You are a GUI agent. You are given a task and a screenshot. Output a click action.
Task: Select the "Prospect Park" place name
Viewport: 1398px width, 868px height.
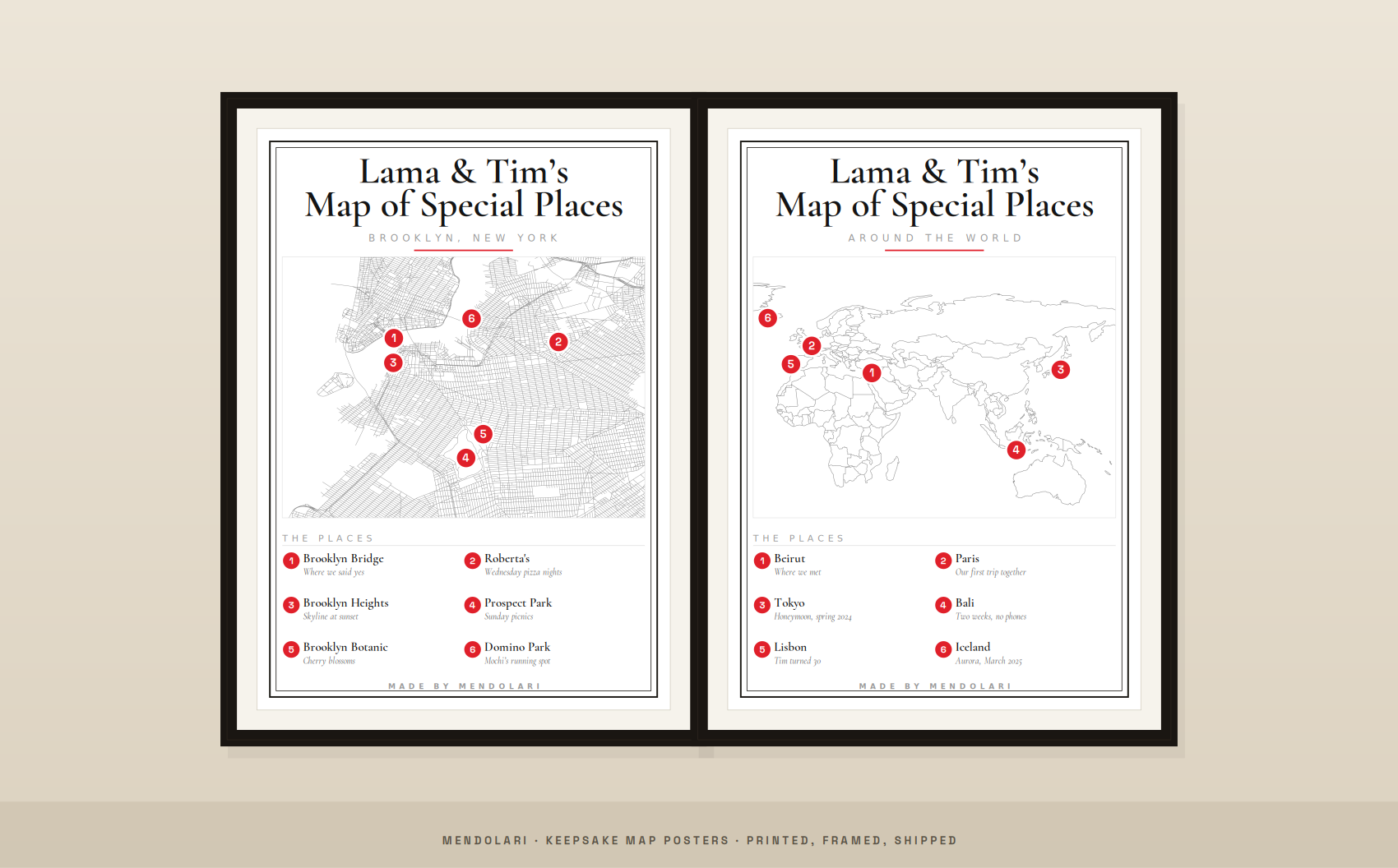click(518, 603)
